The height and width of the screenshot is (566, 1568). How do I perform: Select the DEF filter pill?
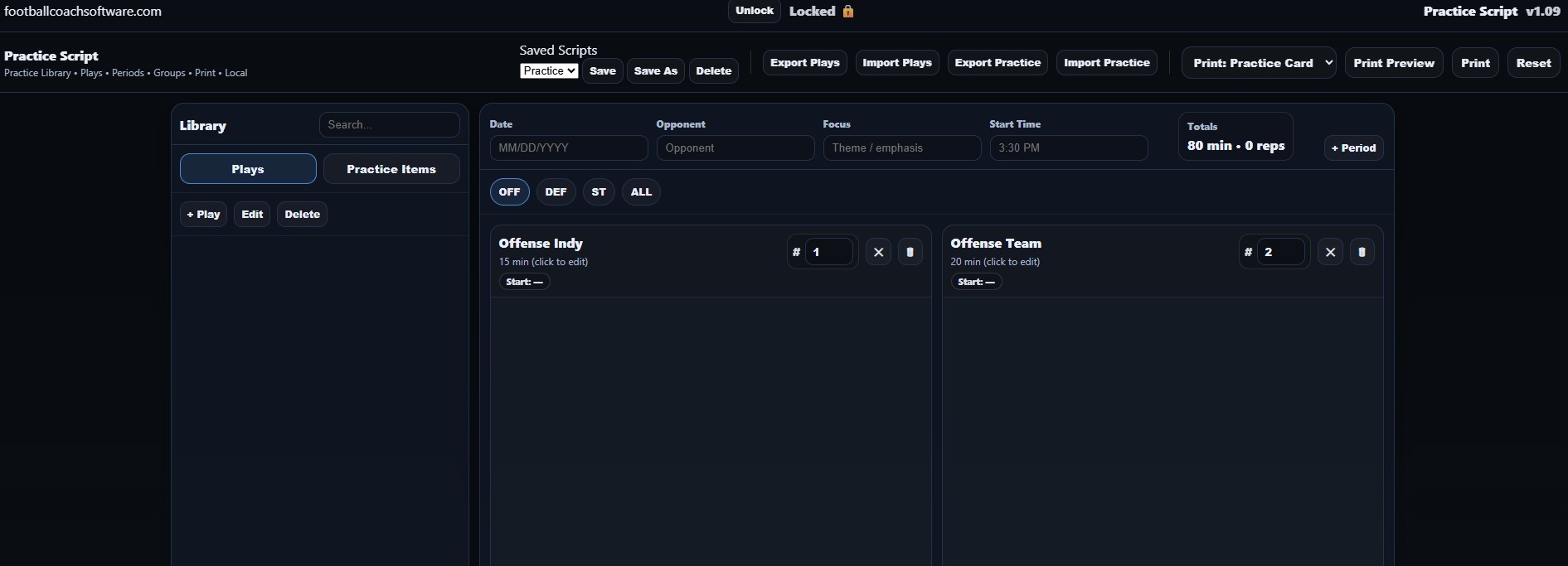(556, 191)
